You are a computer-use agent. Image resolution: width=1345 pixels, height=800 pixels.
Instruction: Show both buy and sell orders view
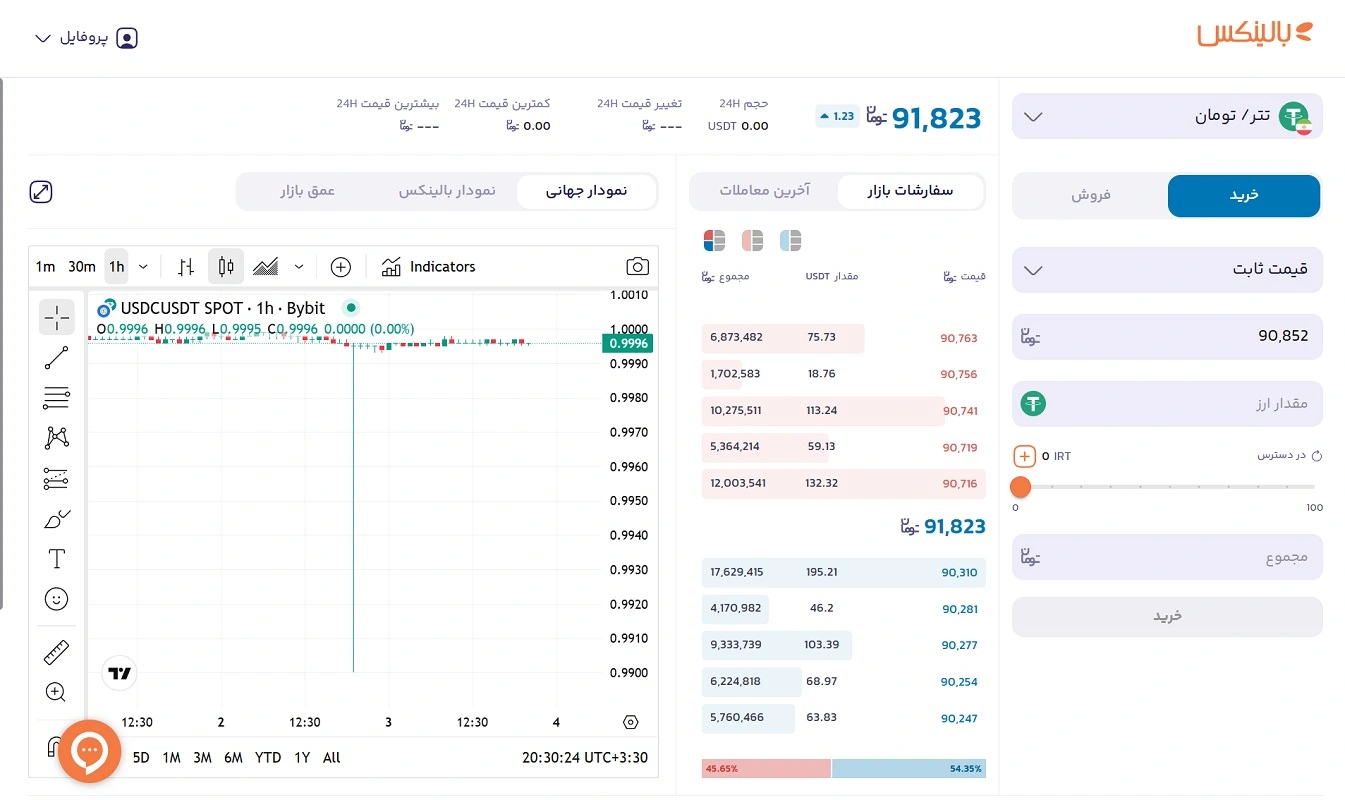pyautogui.click(x=714, y=240)
